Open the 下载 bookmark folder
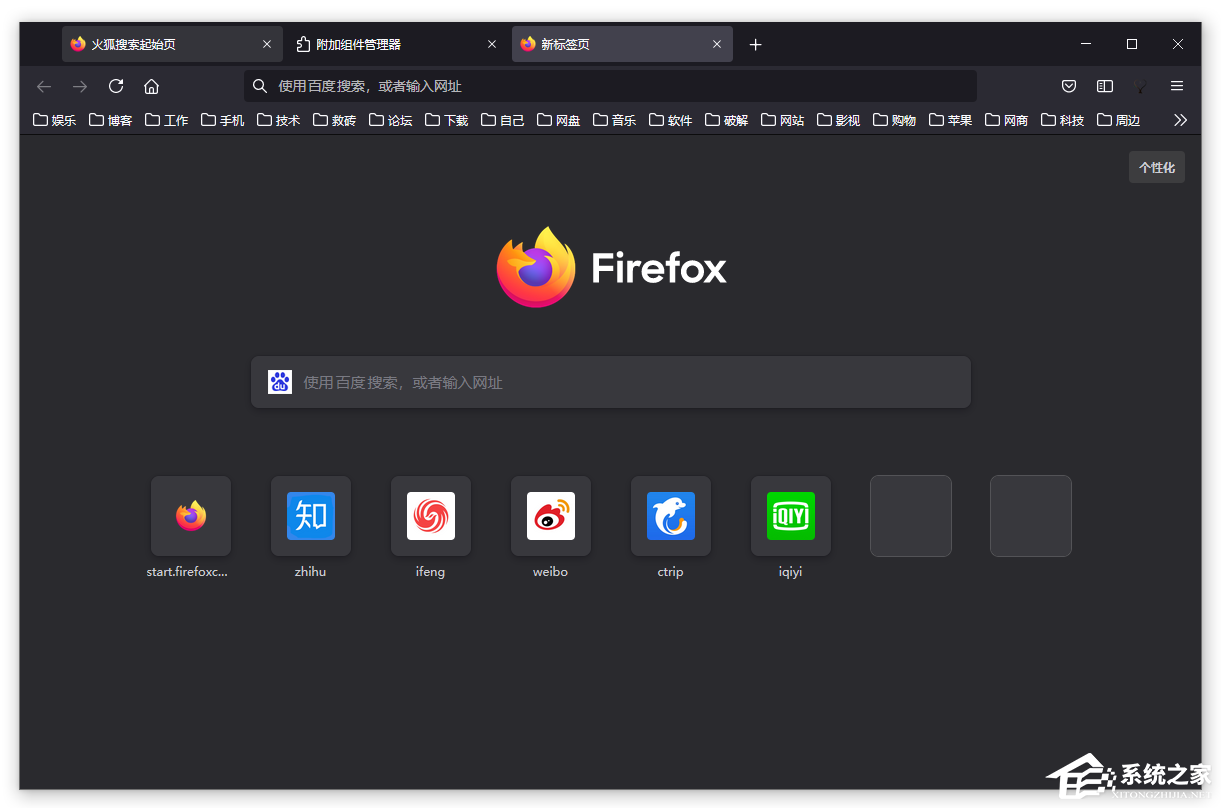The image size is (1221, 808). click(x=446, y=119)
